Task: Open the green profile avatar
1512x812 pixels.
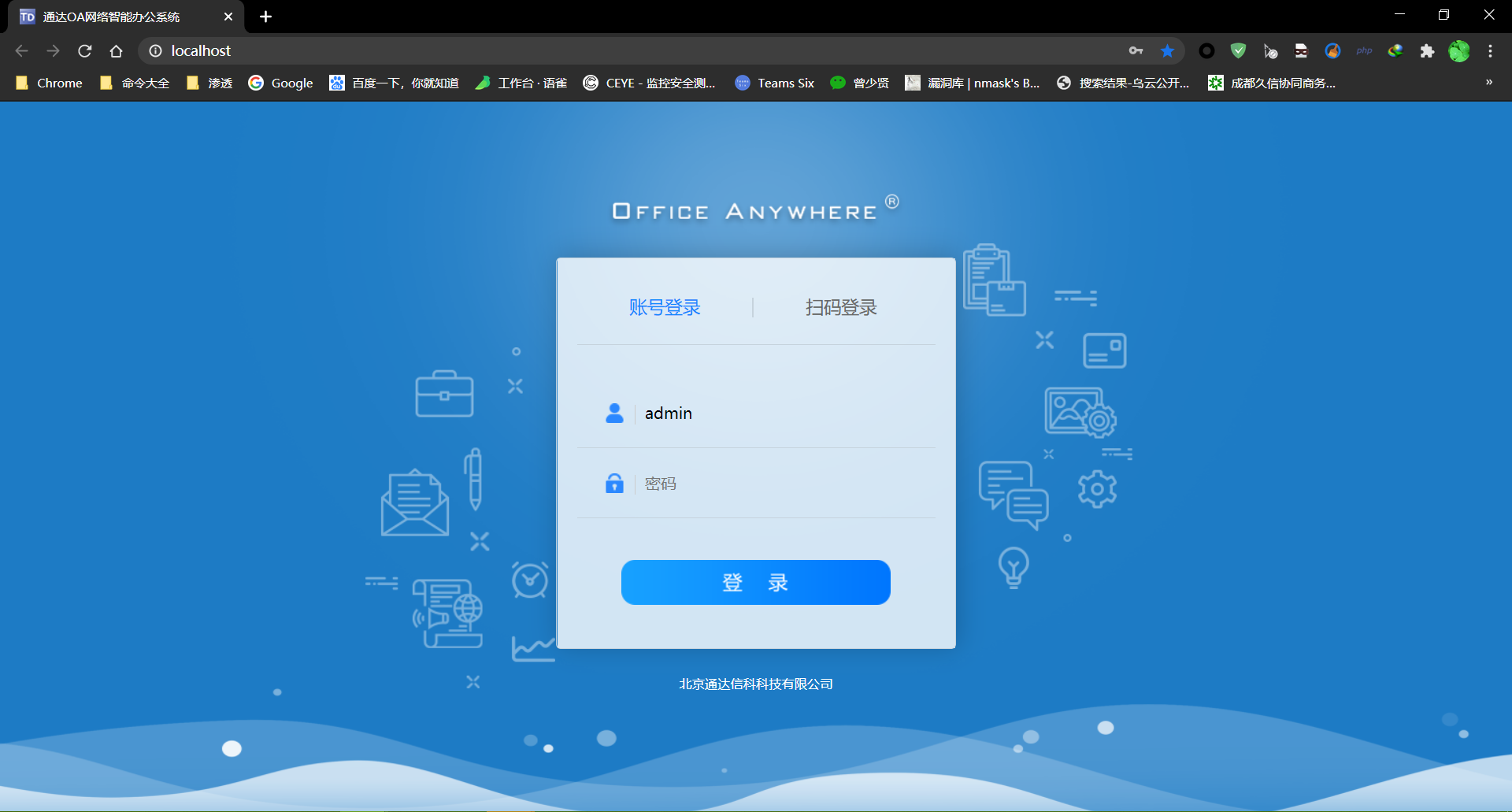Action: pos(1459,51)
